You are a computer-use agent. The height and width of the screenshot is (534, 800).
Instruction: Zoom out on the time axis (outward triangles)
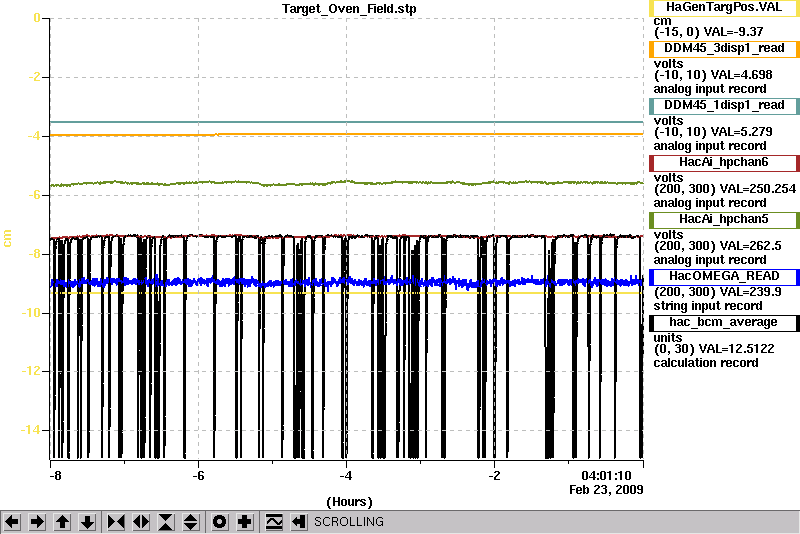141,522
